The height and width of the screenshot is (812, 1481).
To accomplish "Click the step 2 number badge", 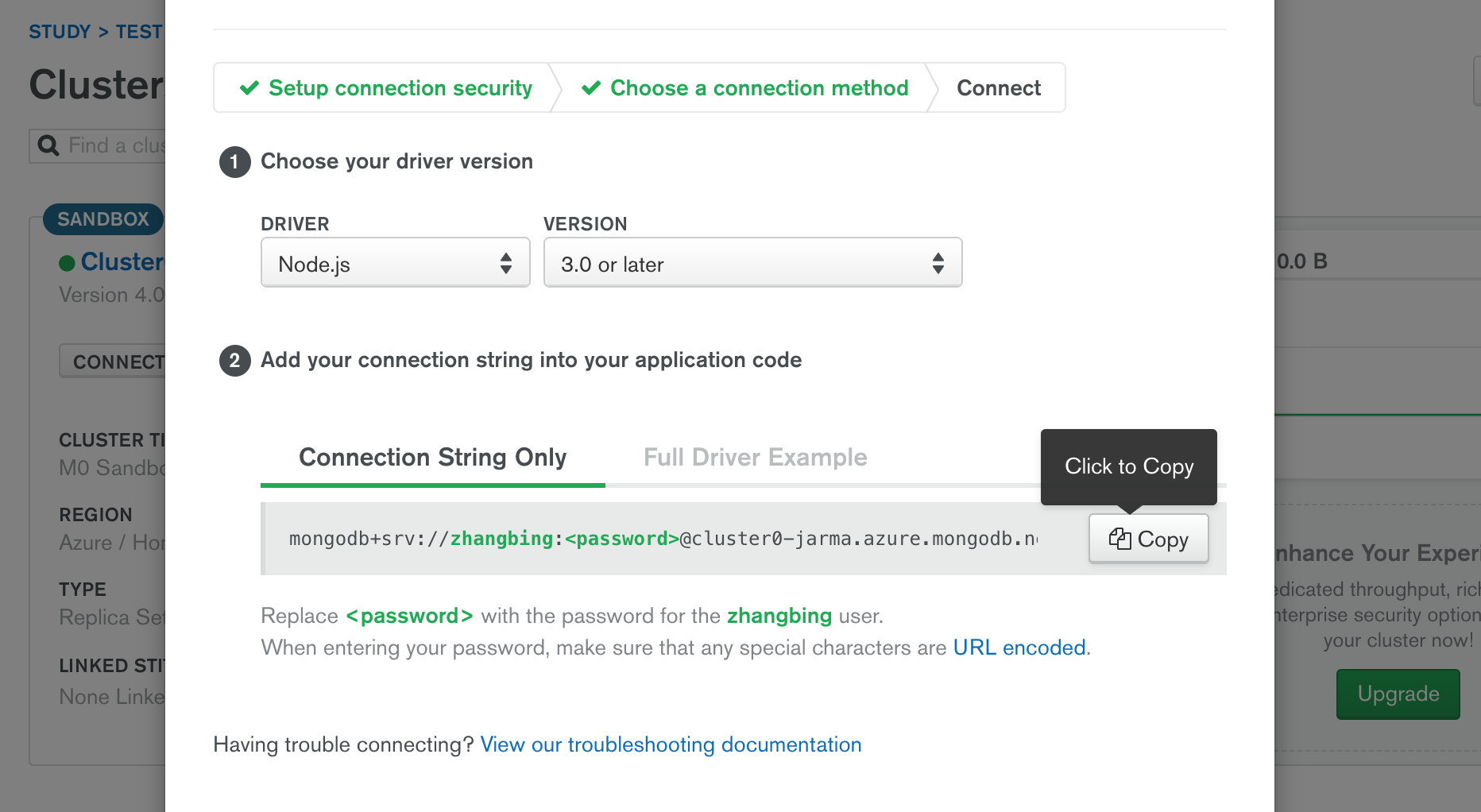I will (x=234, y=360).
